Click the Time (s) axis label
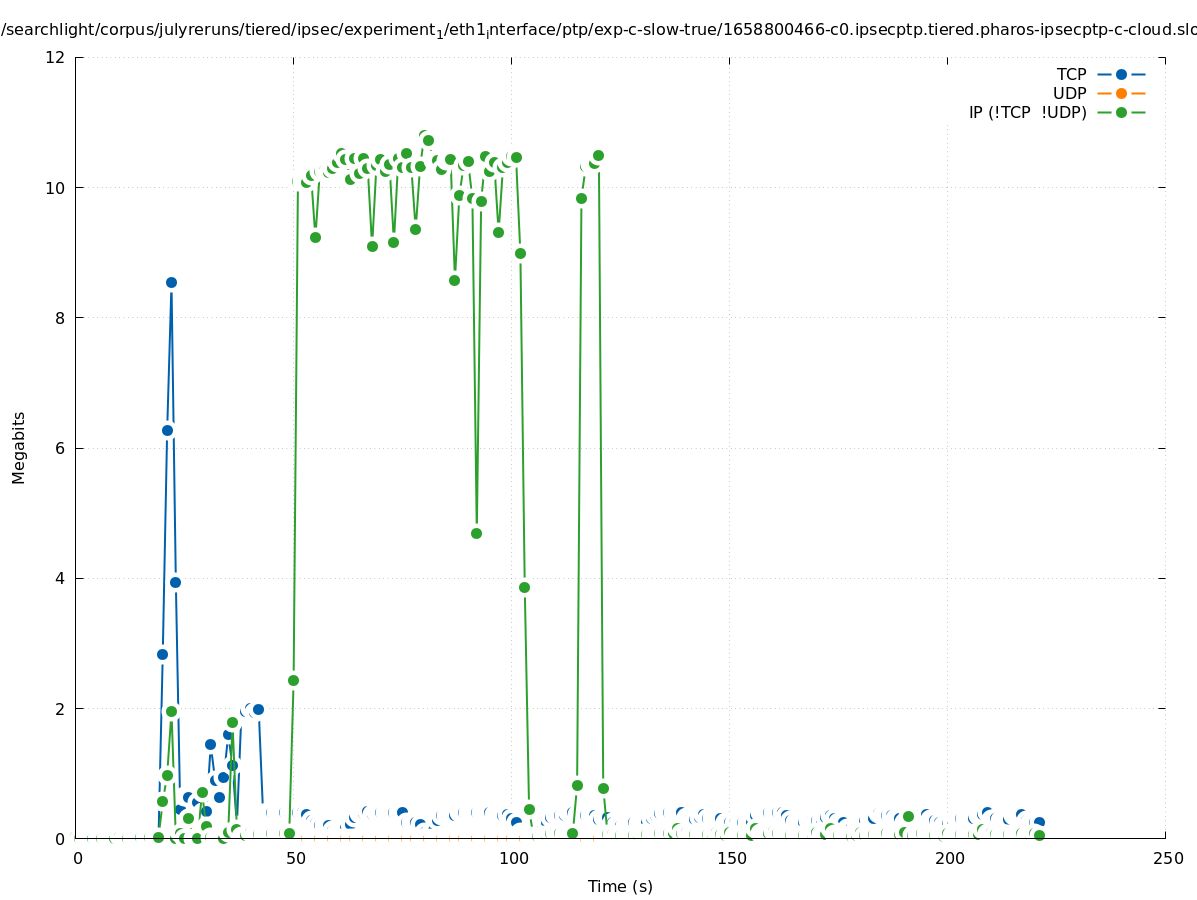This screenshot has height=900, width=1197. (x=620, y=886)
